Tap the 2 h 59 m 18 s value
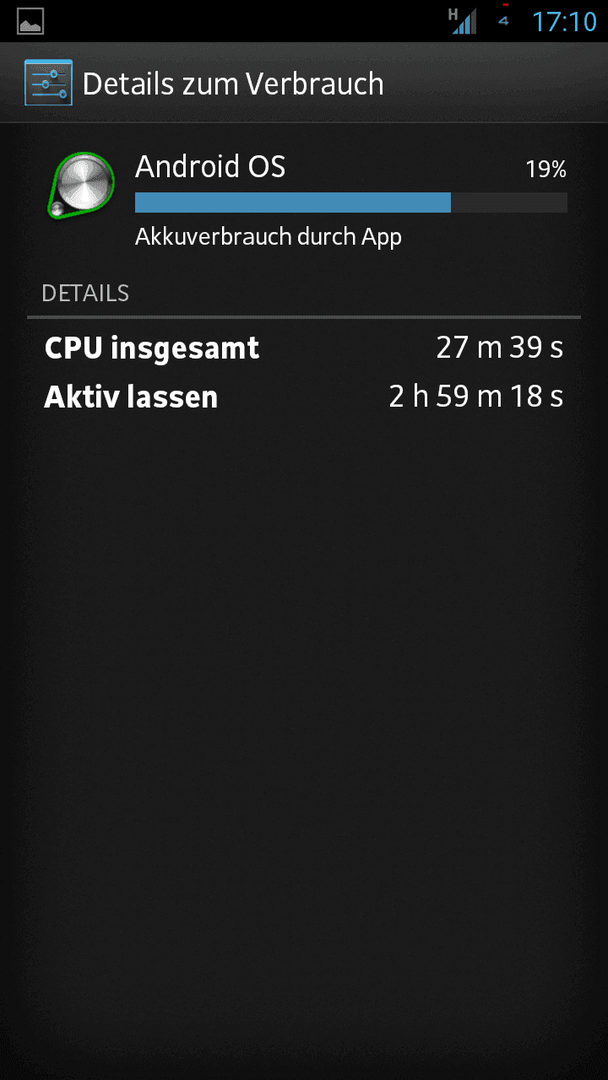Viewport: 608px width, 1080px height. 476,397
